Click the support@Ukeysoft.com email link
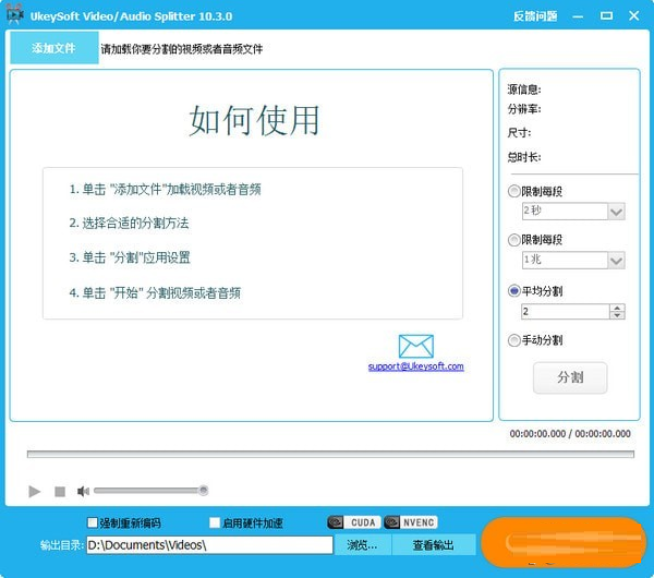The width and height of the screenshot is (654, 579). click(x=416, y=366)
